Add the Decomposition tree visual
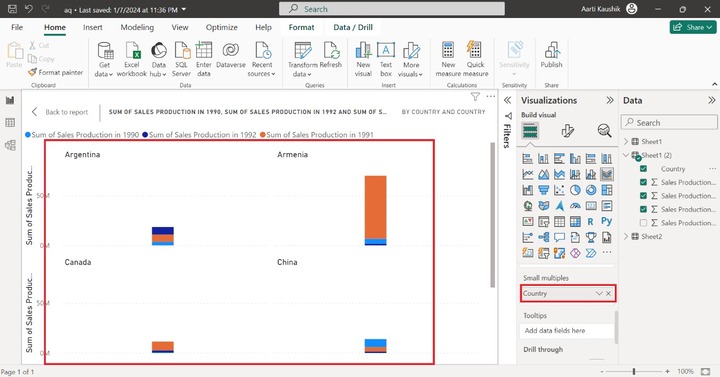 pos(544,237)
